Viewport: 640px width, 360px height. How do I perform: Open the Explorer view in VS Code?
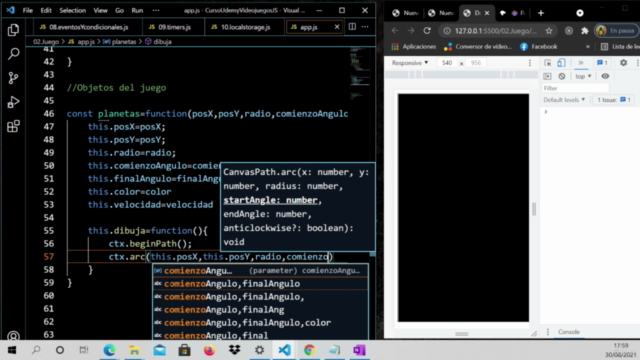(13, 30)
